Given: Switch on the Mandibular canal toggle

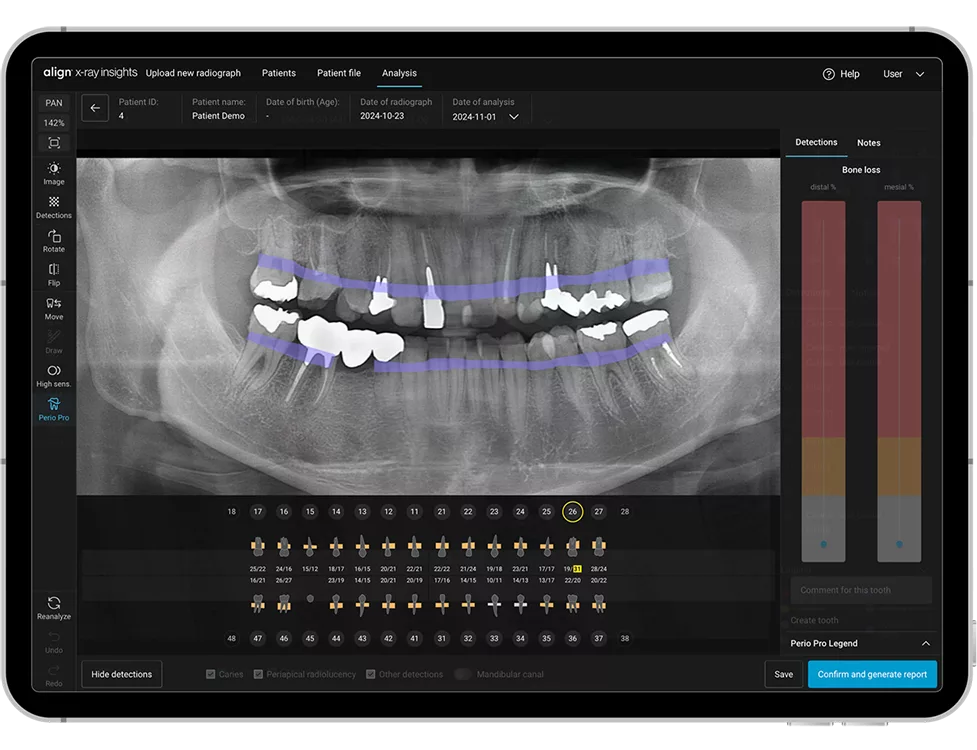Looking at the screenshot, I should (x=462, y=675).
